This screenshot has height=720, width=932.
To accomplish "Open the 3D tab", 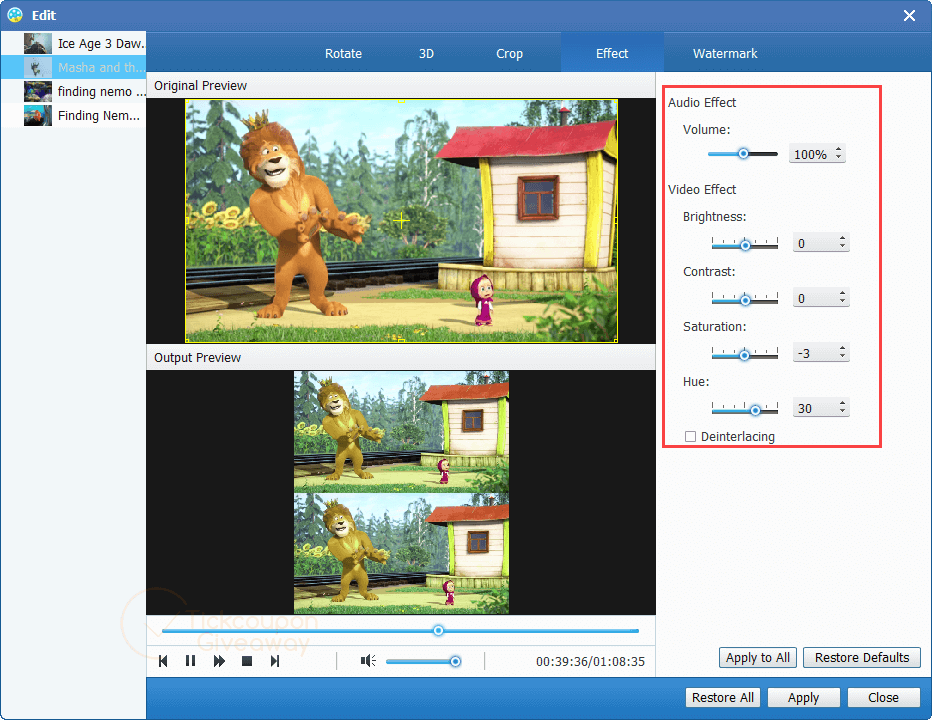I will coord(426,54).
